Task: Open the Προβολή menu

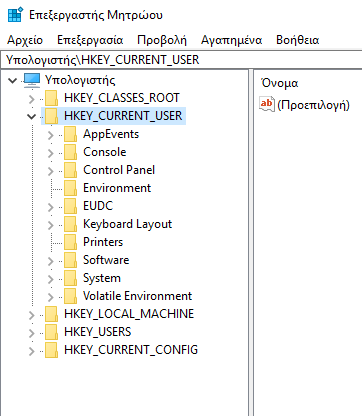Action: [162, 40]
